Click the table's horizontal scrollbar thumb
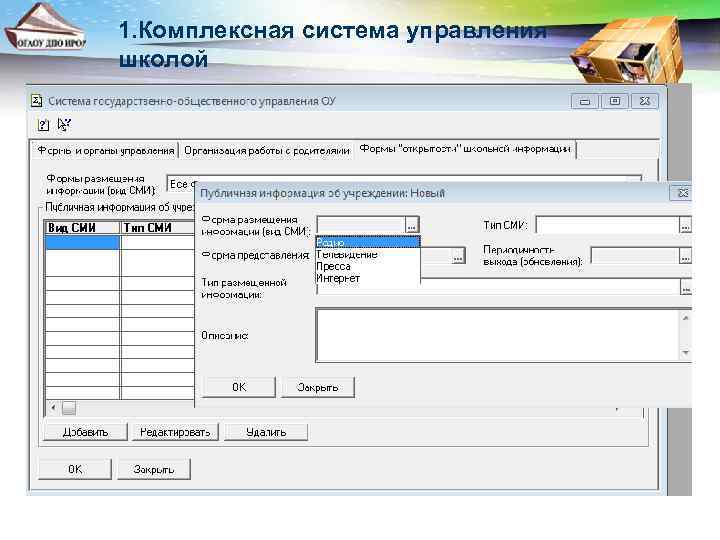The height and width of the screenshot is (540, 720). (x=69, y=408)
